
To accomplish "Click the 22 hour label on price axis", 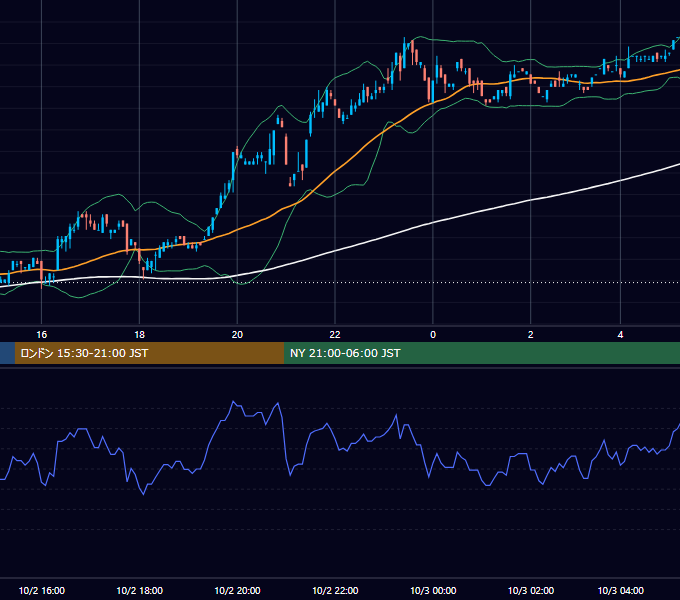I will [335, 335].
